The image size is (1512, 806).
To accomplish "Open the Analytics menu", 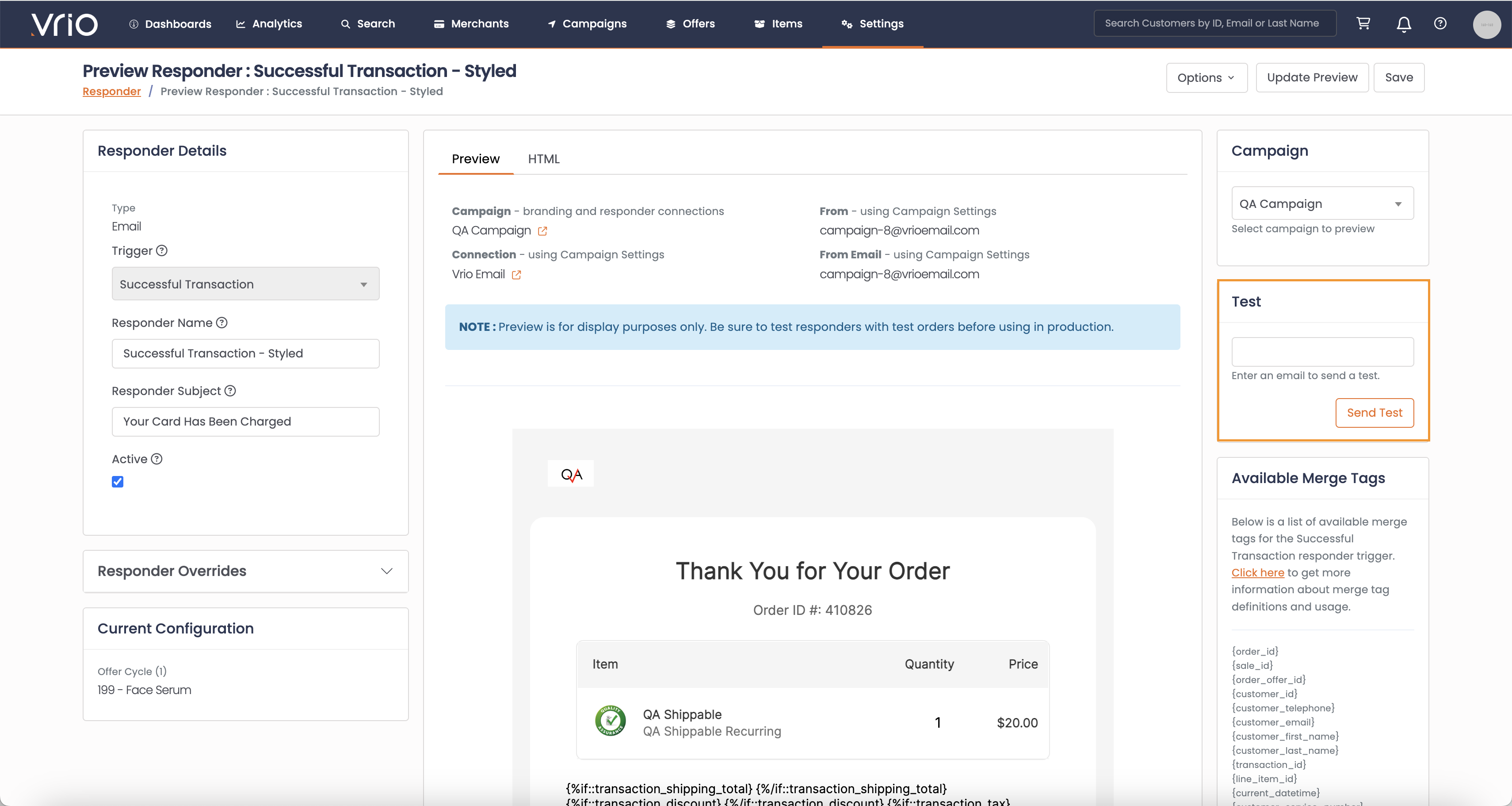I will click(269, 24).
